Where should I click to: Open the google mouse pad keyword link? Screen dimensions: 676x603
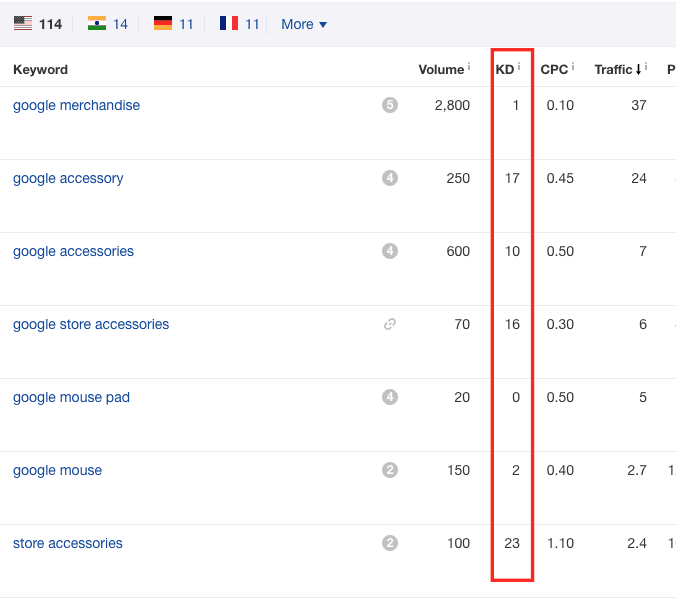pyautogui.click(x=71, y=397)
